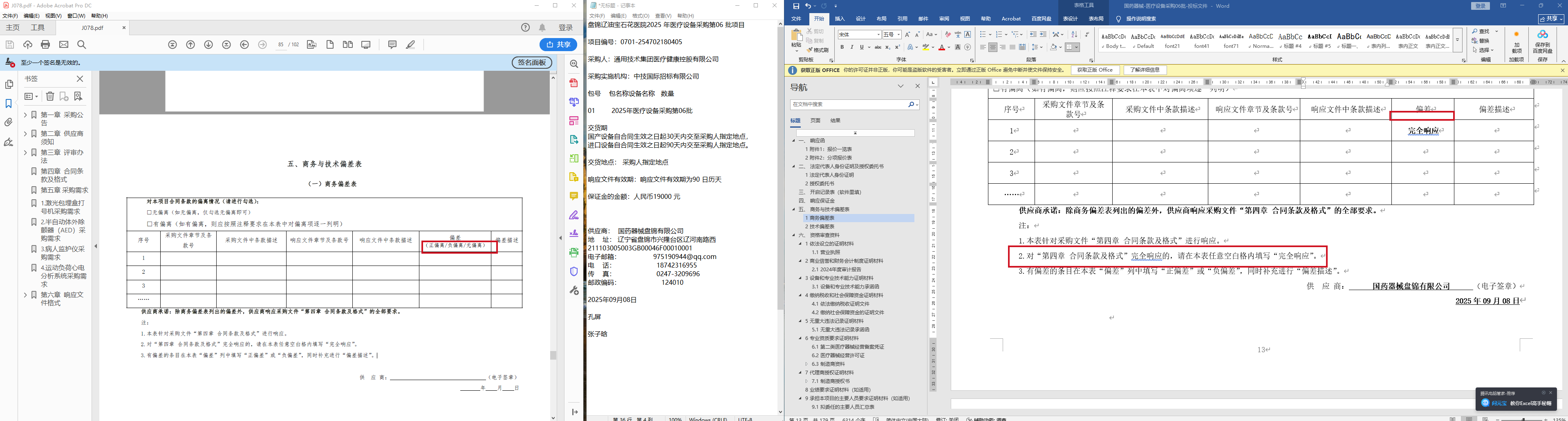Add a comment note in Acrobat
The width and height of the screenshot is (1568, 421).
[x=392, y=45]
